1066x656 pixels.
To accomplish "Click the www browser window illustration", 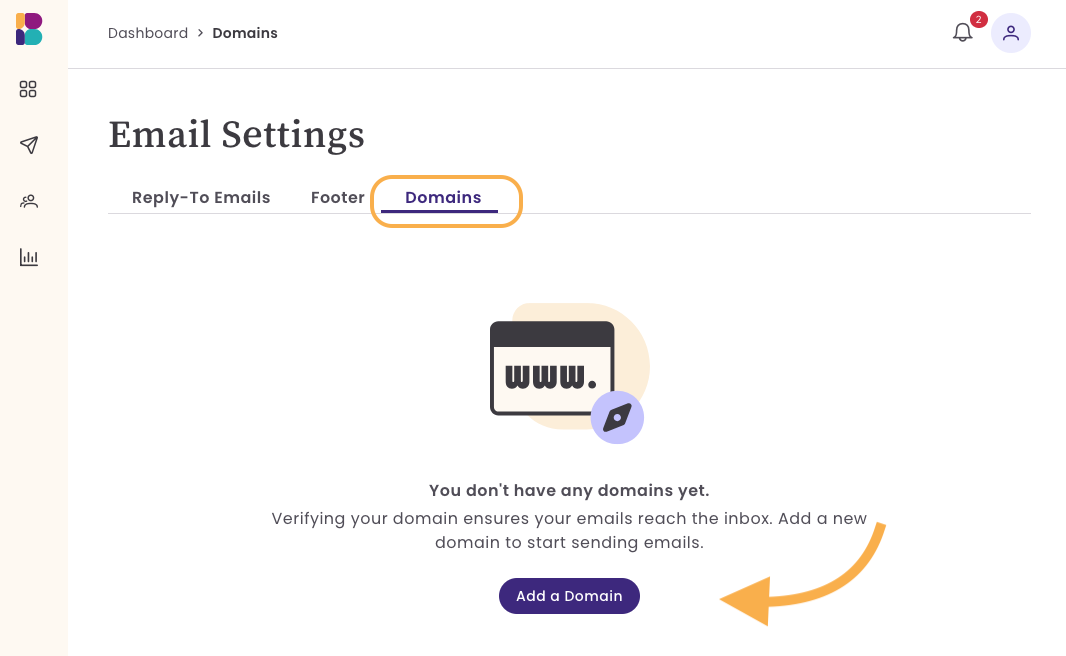I will (552, 368).
